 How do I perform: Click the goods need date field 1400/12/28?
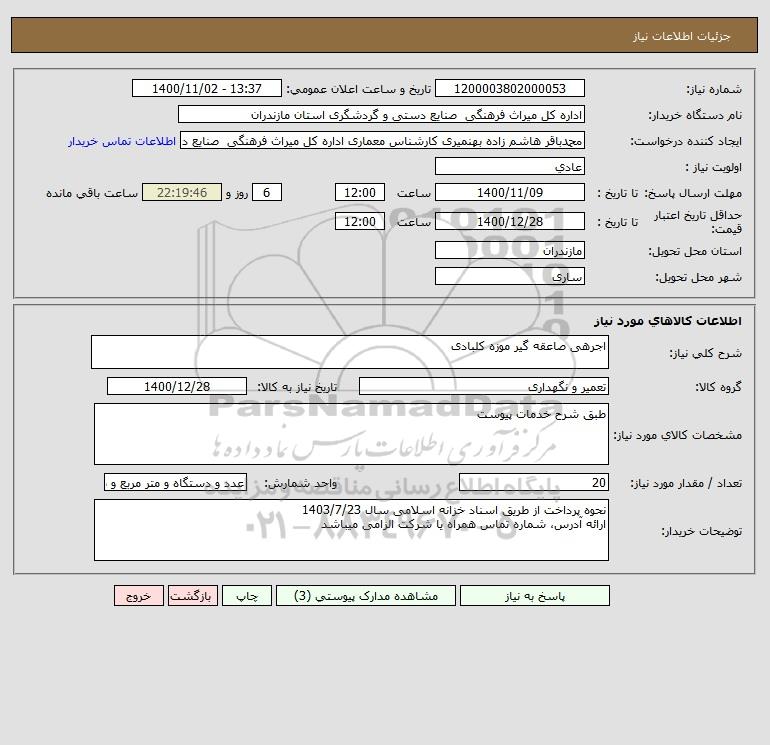pos(177,386)
